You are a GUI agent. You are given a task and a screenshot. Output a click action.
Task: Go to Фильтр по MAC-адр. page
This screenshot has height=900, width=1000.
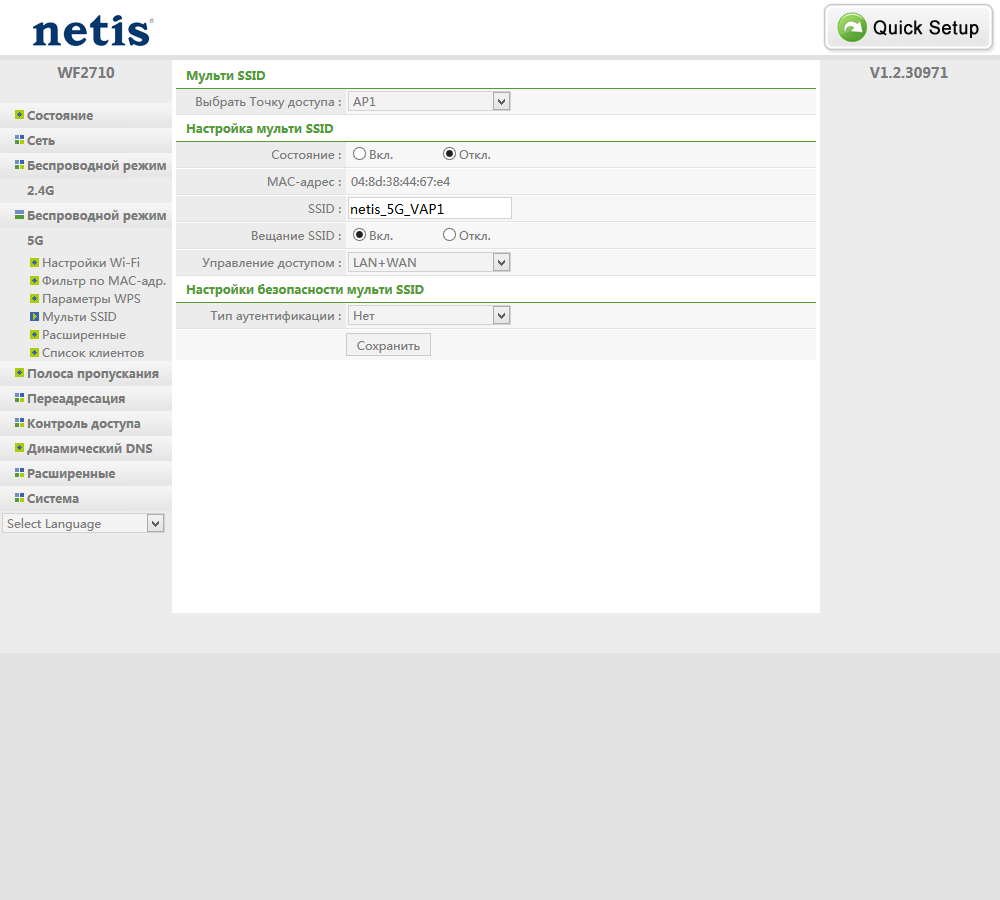[x=104, y=281]
